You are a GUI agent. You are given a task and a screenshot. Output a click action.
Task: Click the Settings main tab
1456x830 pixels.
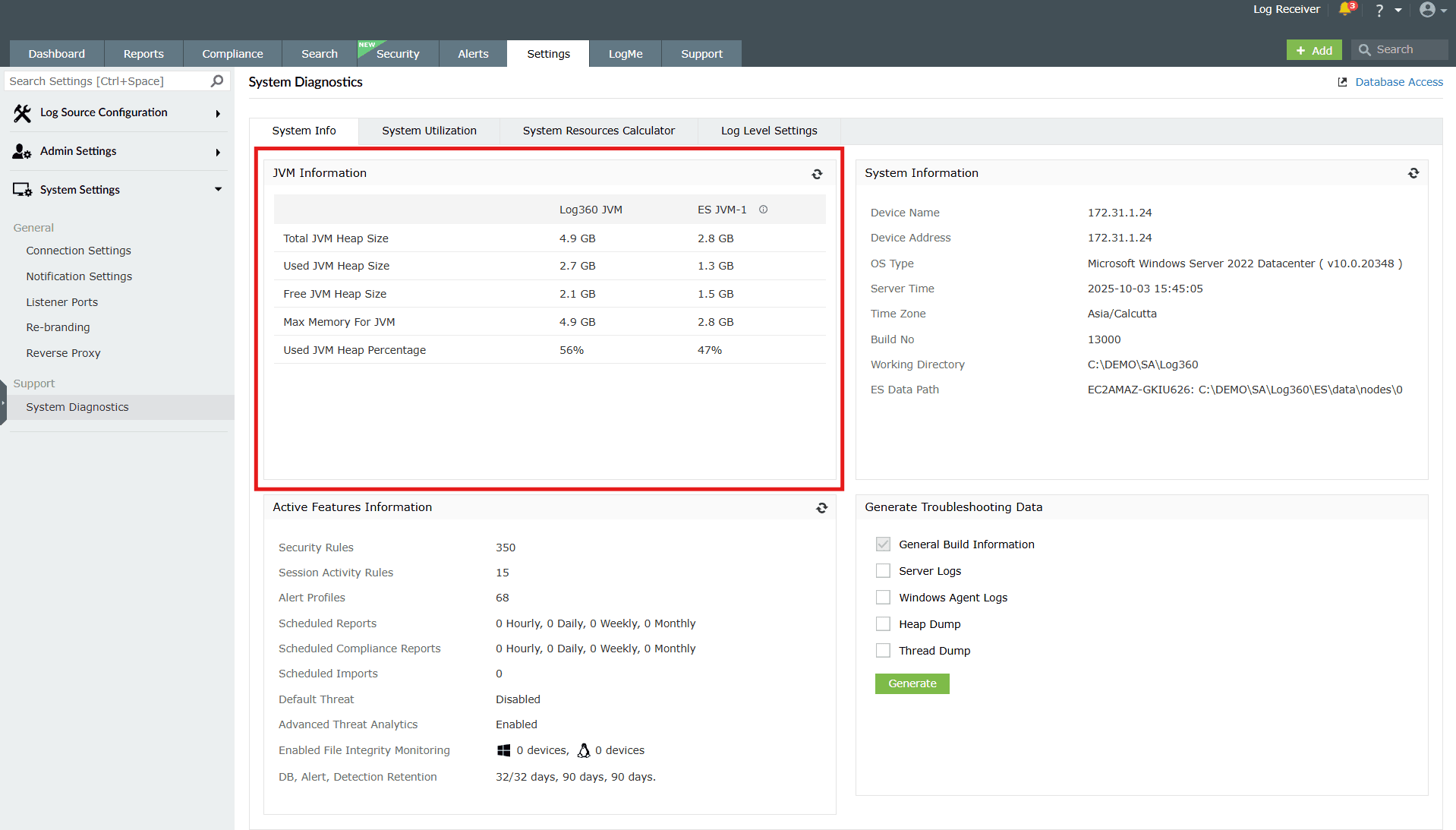[x=548, y=54]
